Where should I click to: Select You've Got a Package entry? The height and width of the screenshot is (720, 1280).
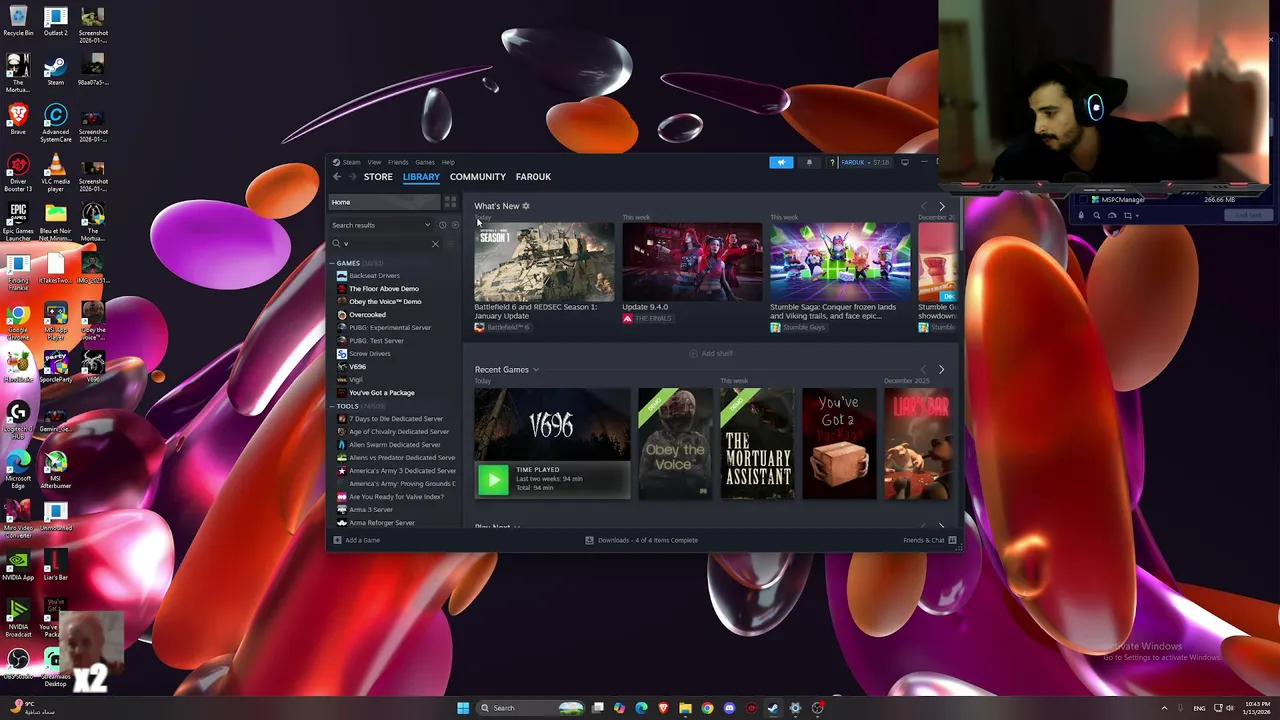[x=381, y=393]
